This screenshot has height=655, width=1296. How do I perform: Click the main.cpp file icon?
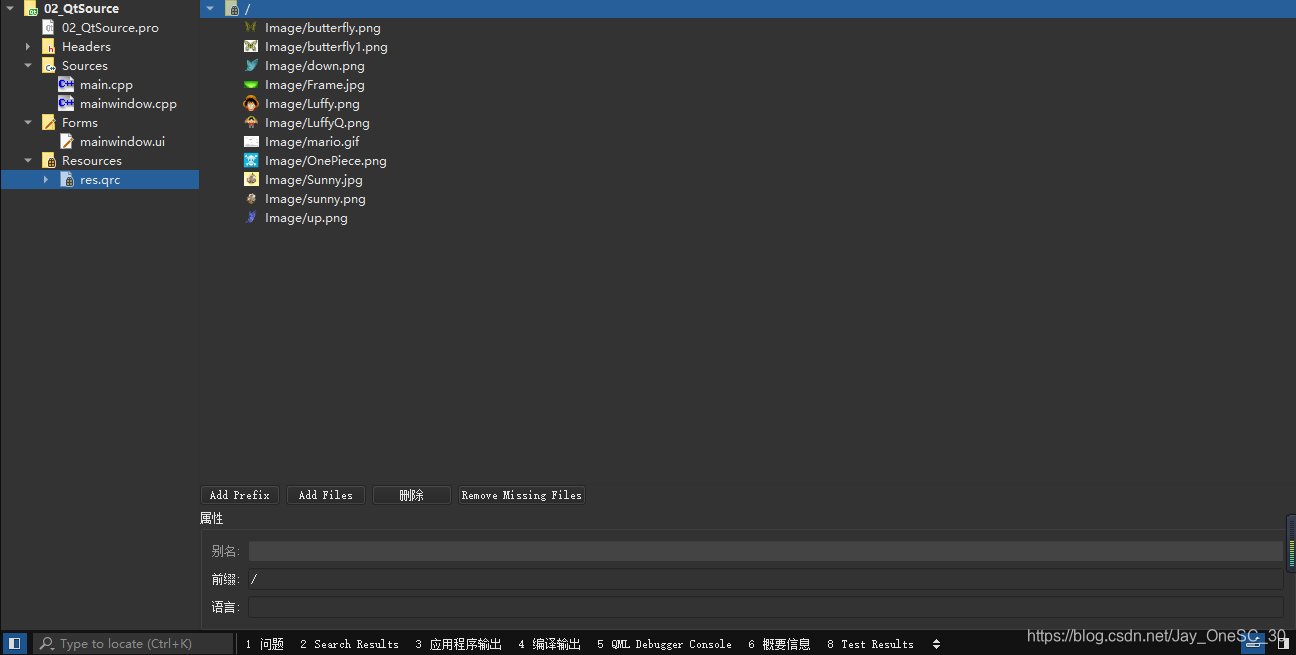pos(67,85)
